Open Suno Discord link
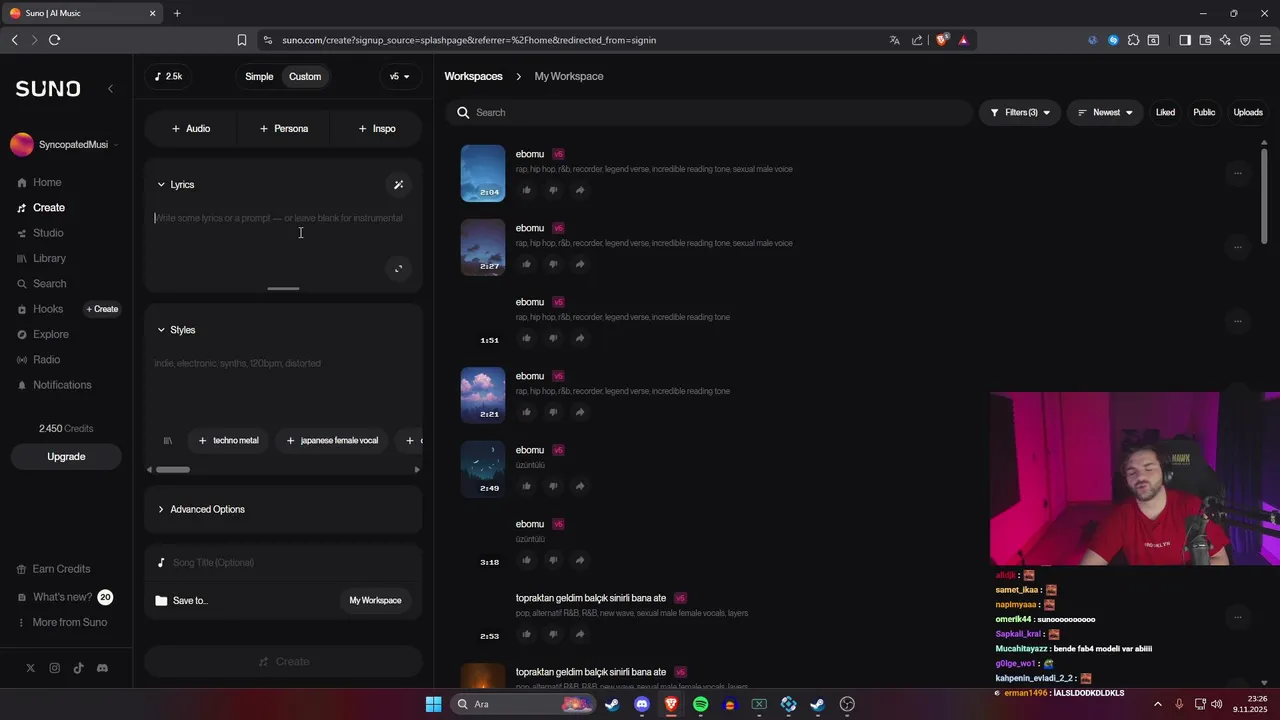This screenshot has width=1280, height=720. point(102,668)
